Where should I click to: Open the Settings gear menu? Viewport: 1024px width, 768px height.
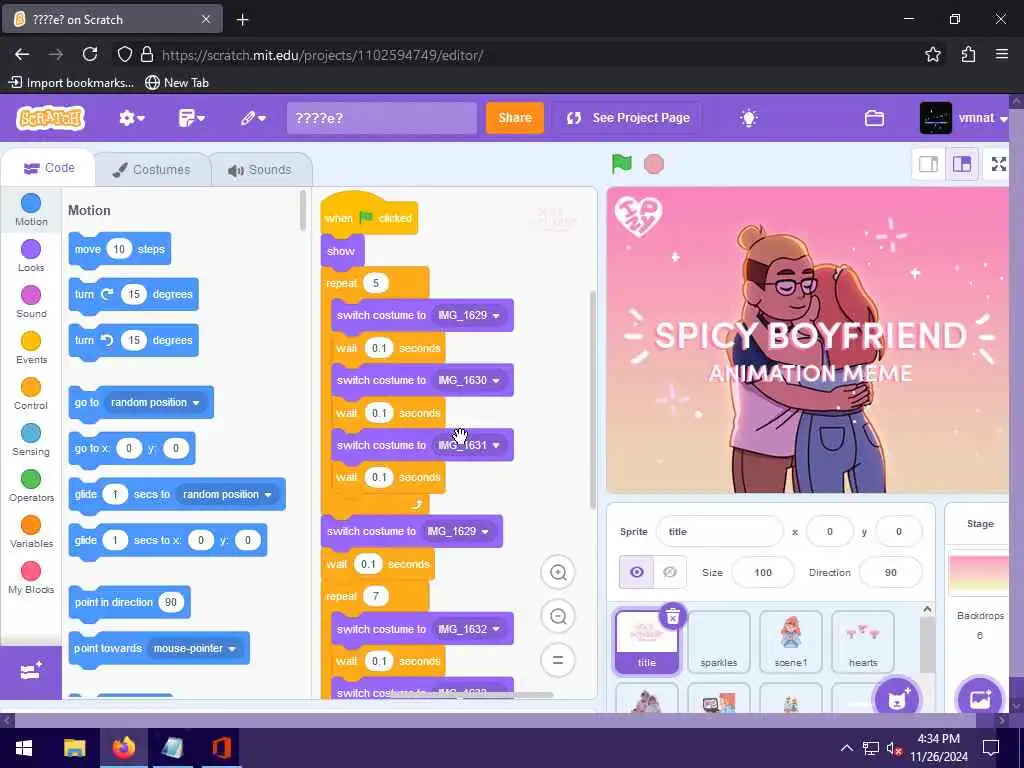(x=131, y=118)
